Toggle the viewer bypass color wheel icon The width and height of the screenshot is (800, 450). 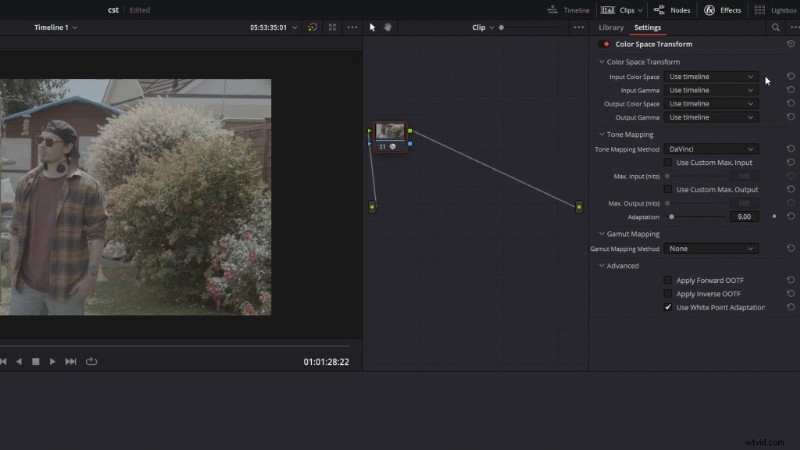point(312,28)
